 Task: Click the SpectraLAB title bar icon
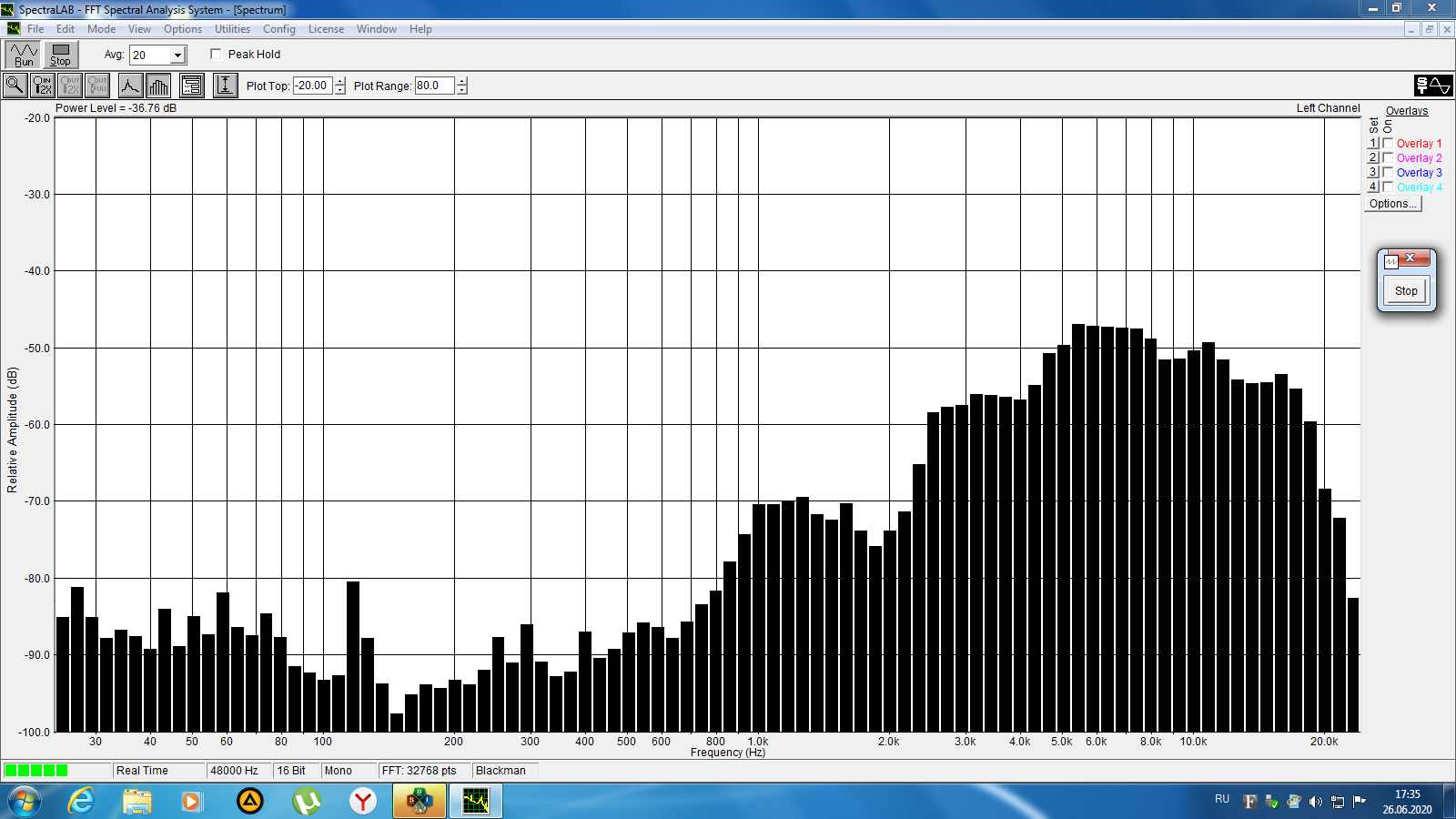click(8, 9)
